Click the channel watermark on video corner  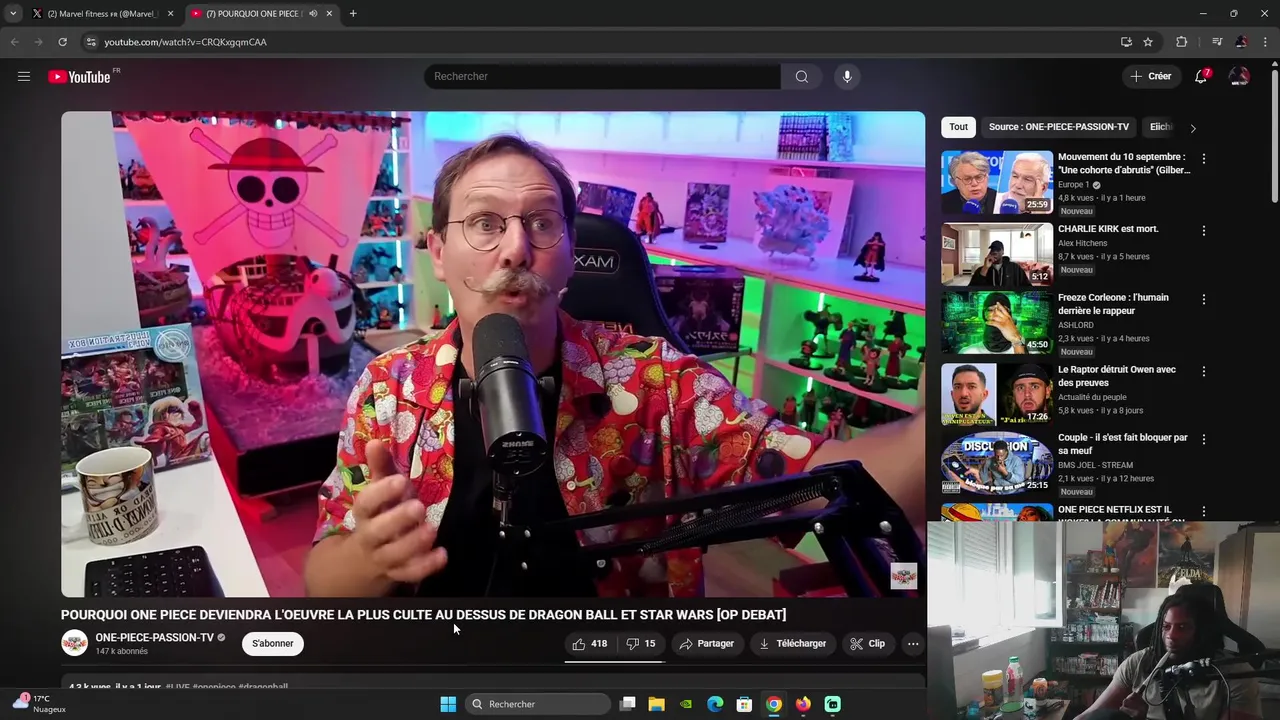(903, 576)
